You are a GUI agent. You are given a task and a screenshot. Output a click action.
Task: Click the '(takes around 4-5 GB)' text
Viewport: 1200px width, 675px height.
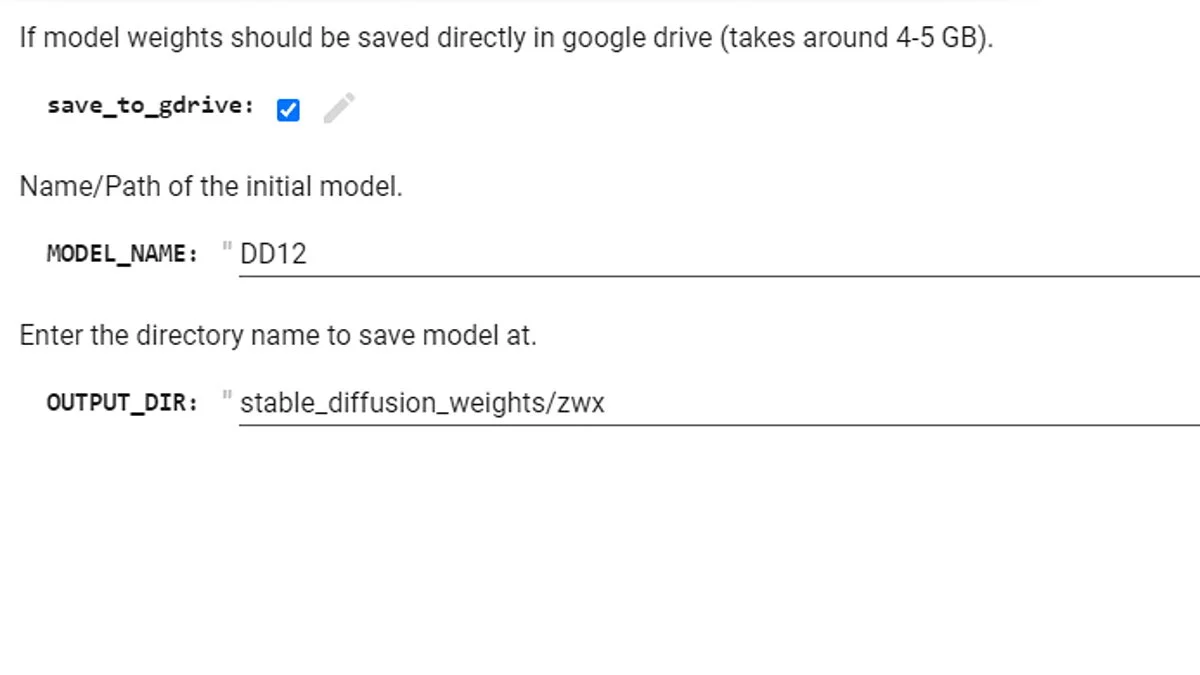[856, 39]
